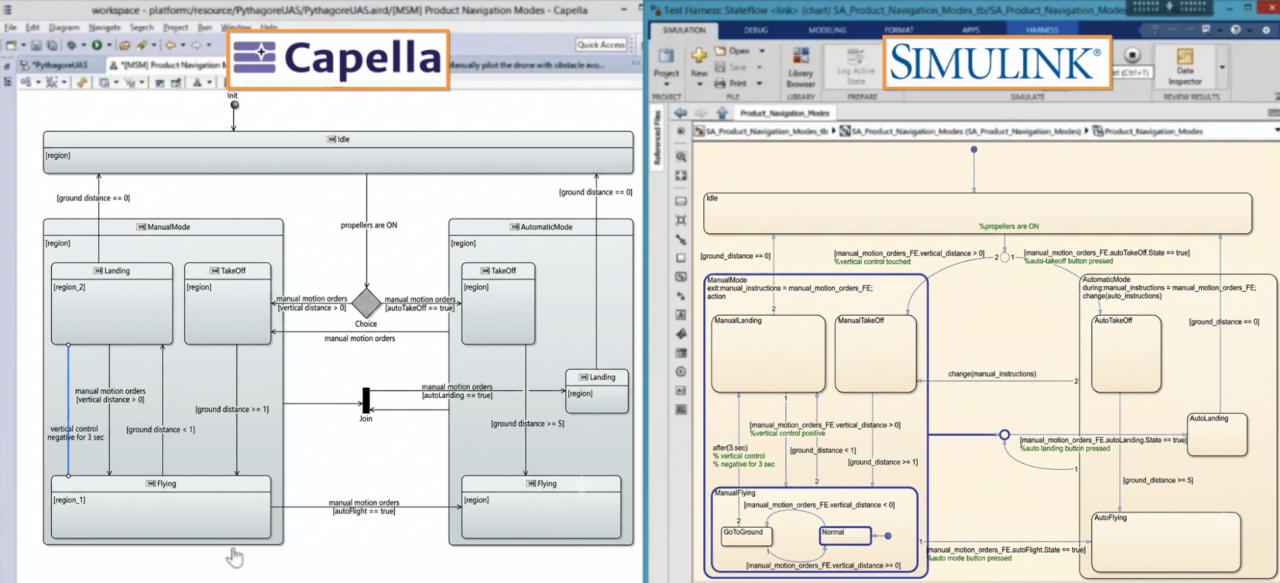
Task: Click Product_Navigation_Modes breadcrumb item
Action: pos(1147,131)
